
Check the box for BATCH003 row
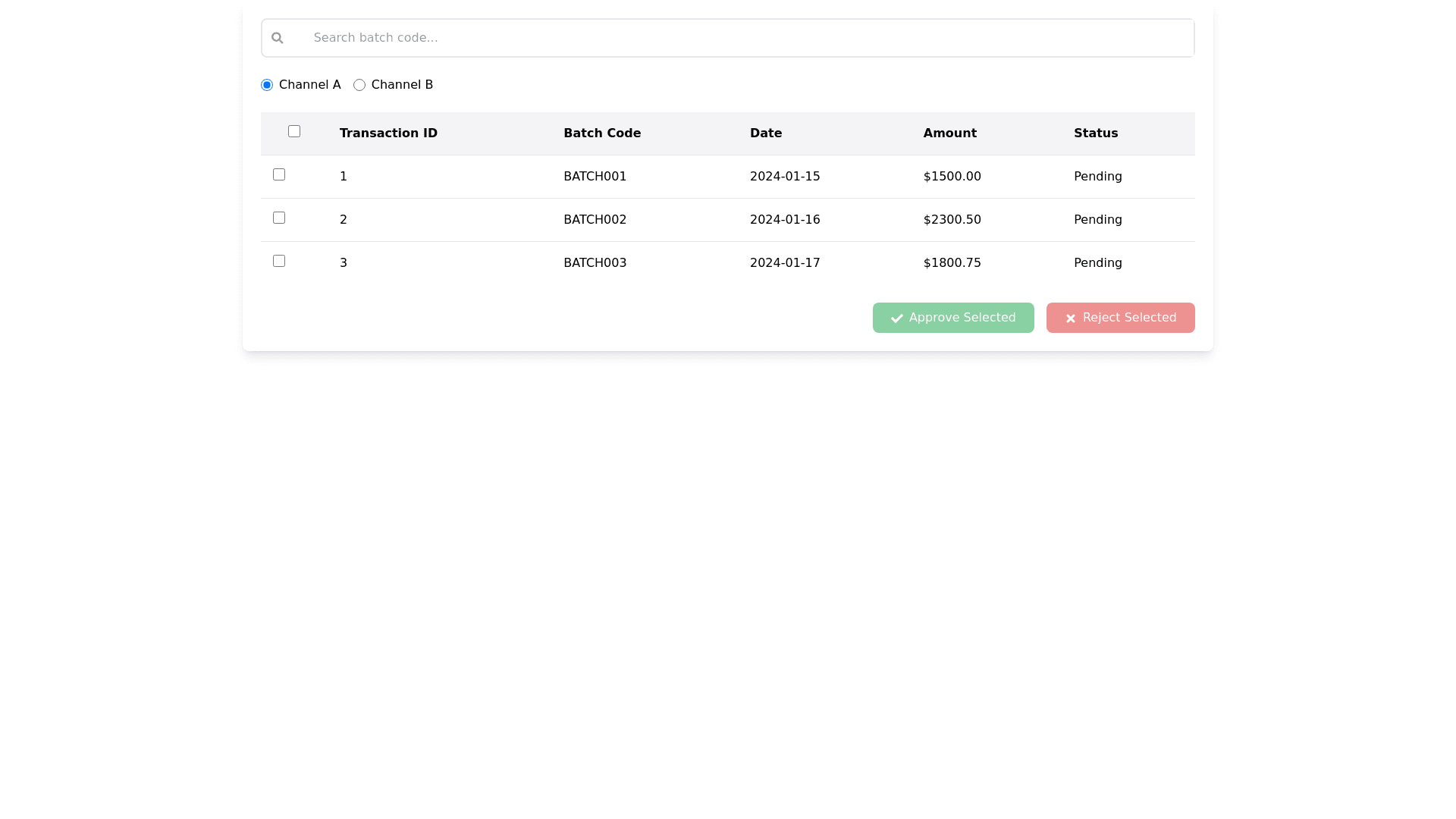coord(279,261)
